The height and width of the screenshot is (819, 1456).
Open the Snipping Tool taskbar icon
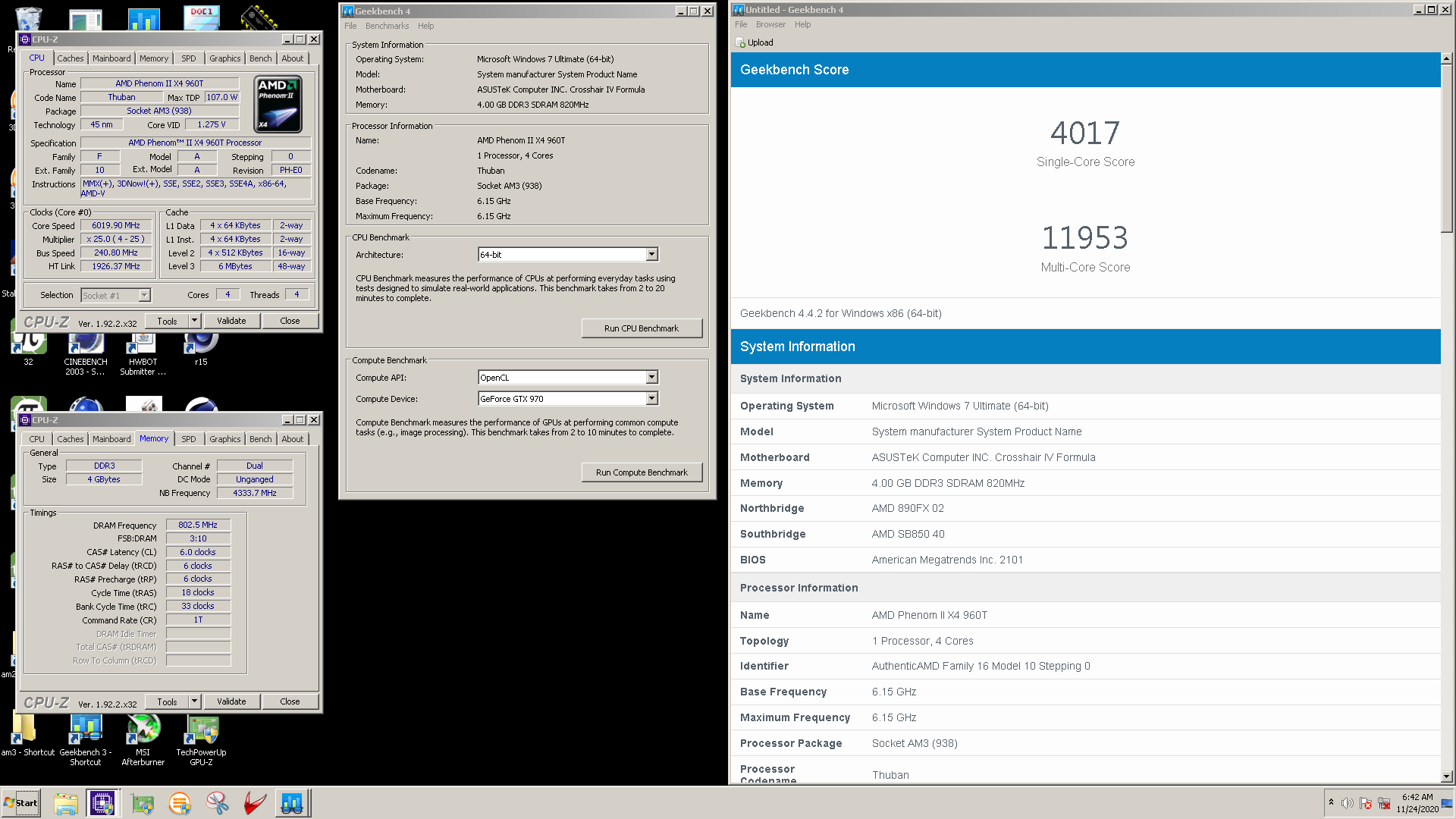point(218,803)
